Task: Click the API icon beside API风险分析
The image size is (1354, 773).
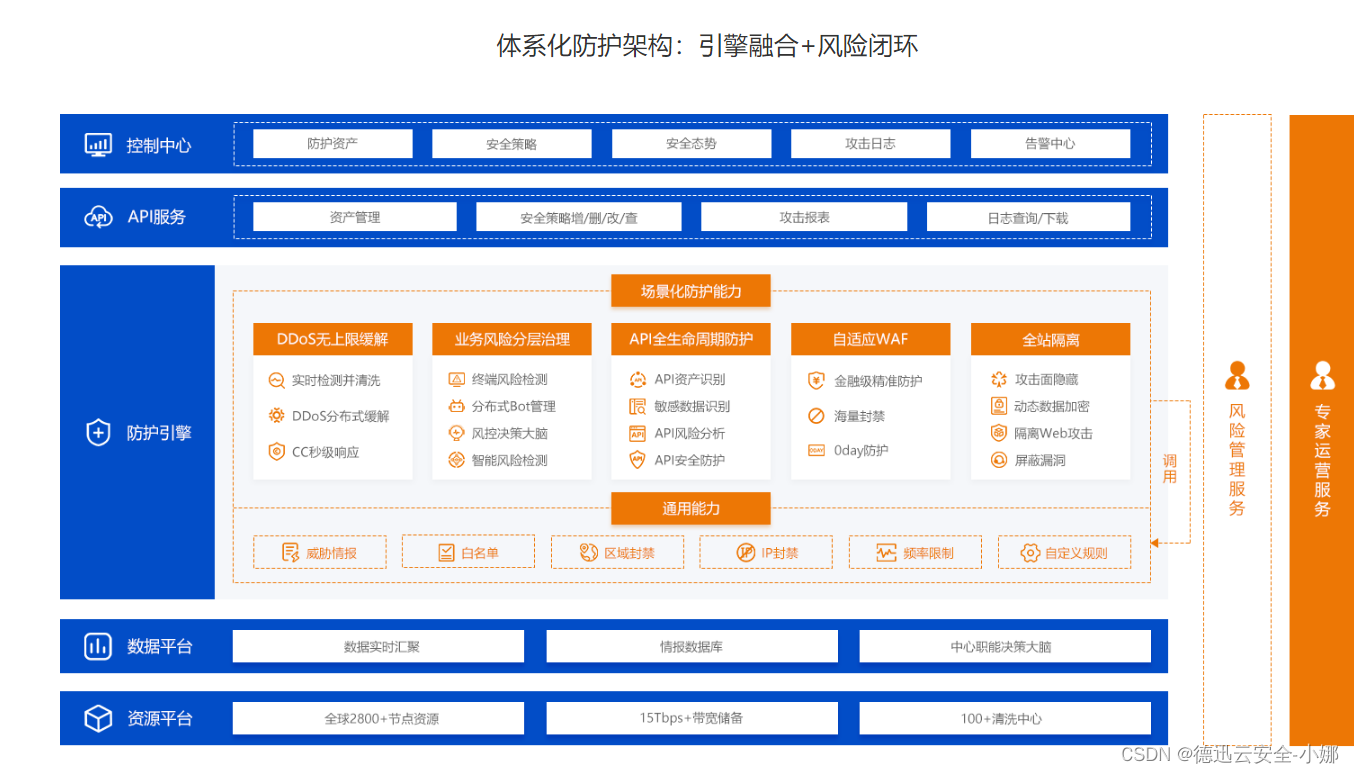Action: coord(637,433)
